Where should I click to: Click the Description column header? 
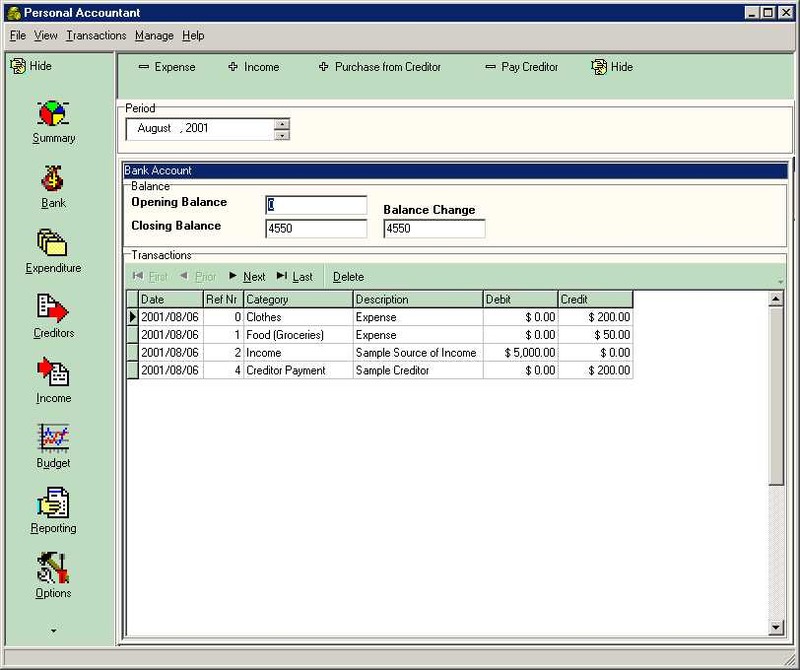point(417,300)
